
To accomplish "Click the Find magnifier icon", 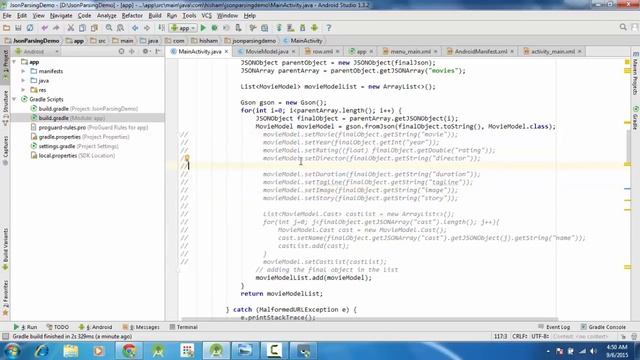I will tap(109, 28).
